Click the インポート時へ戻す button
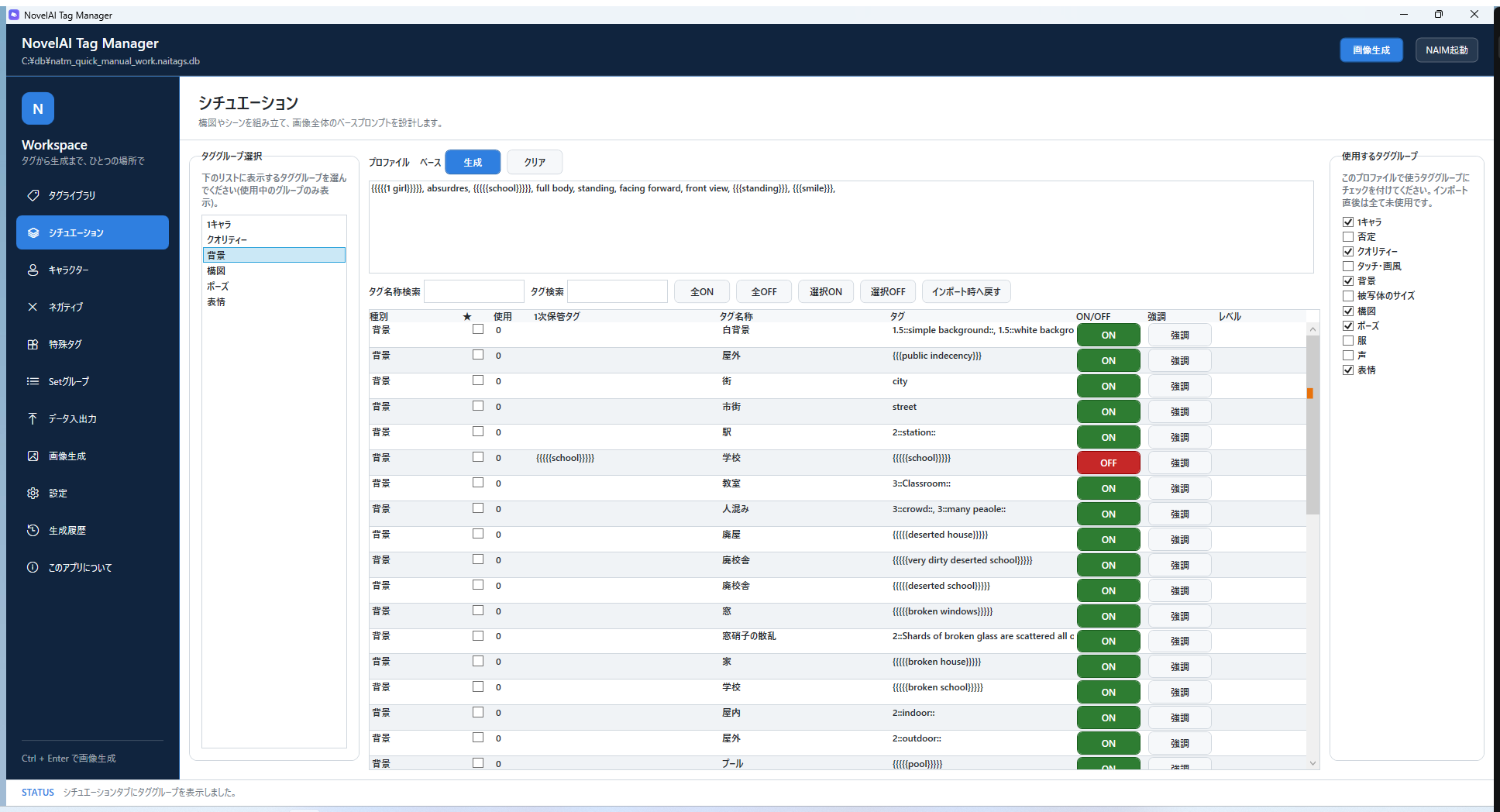The image size is (1500, 812). coord(966,291)
